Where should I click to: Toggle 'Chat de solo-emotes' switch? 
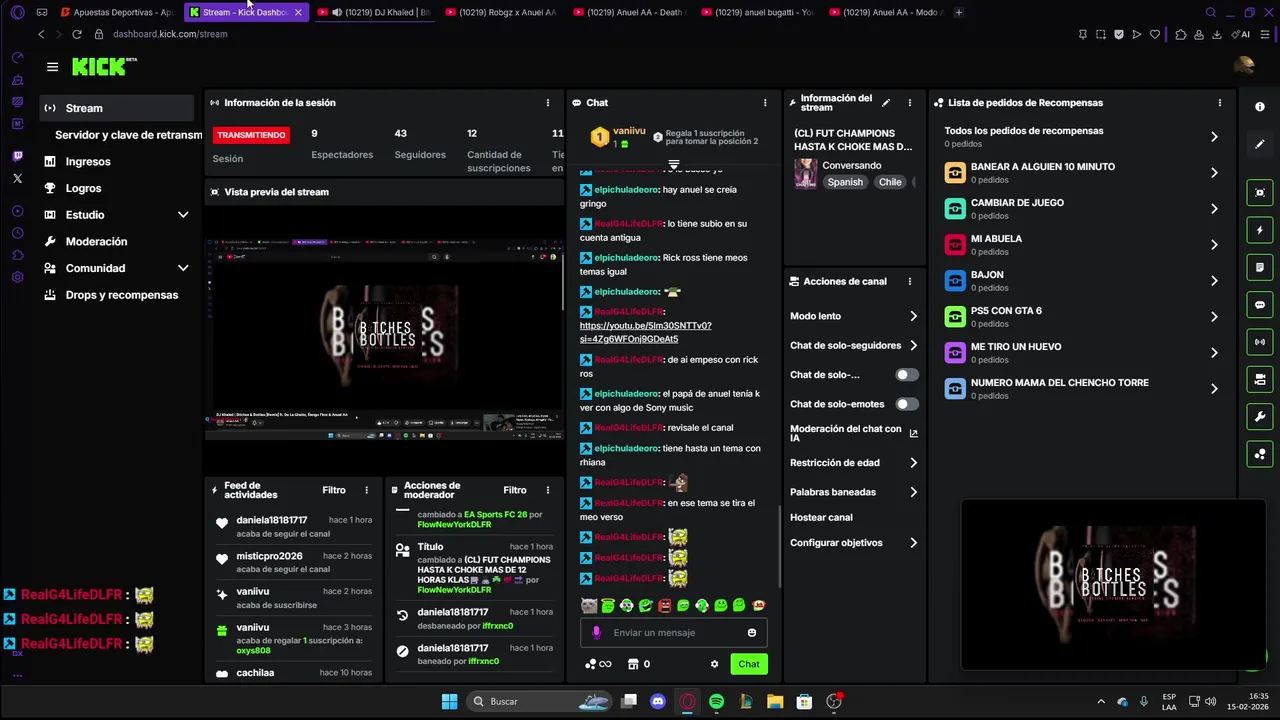pos(906,404)
